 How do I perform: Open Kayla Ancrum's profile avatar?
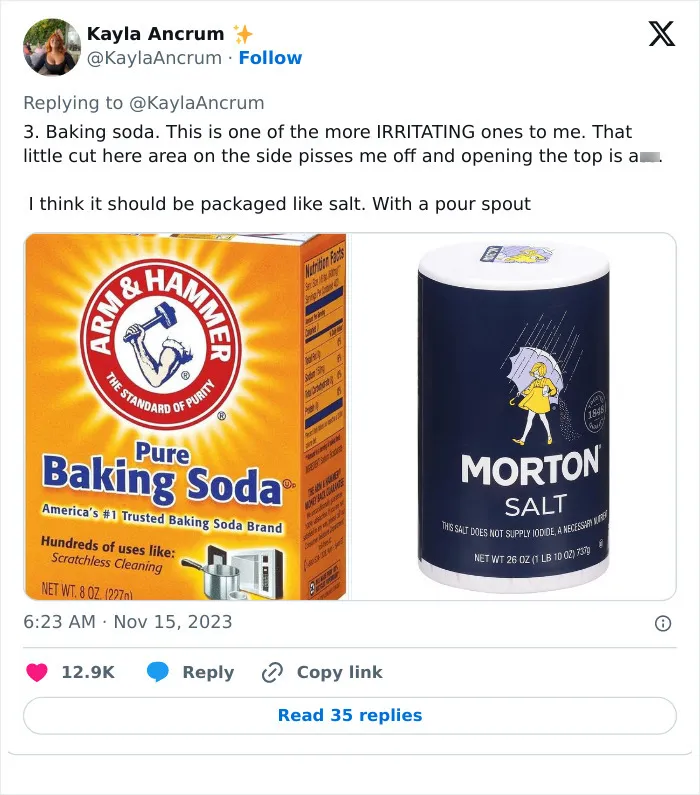52,47
